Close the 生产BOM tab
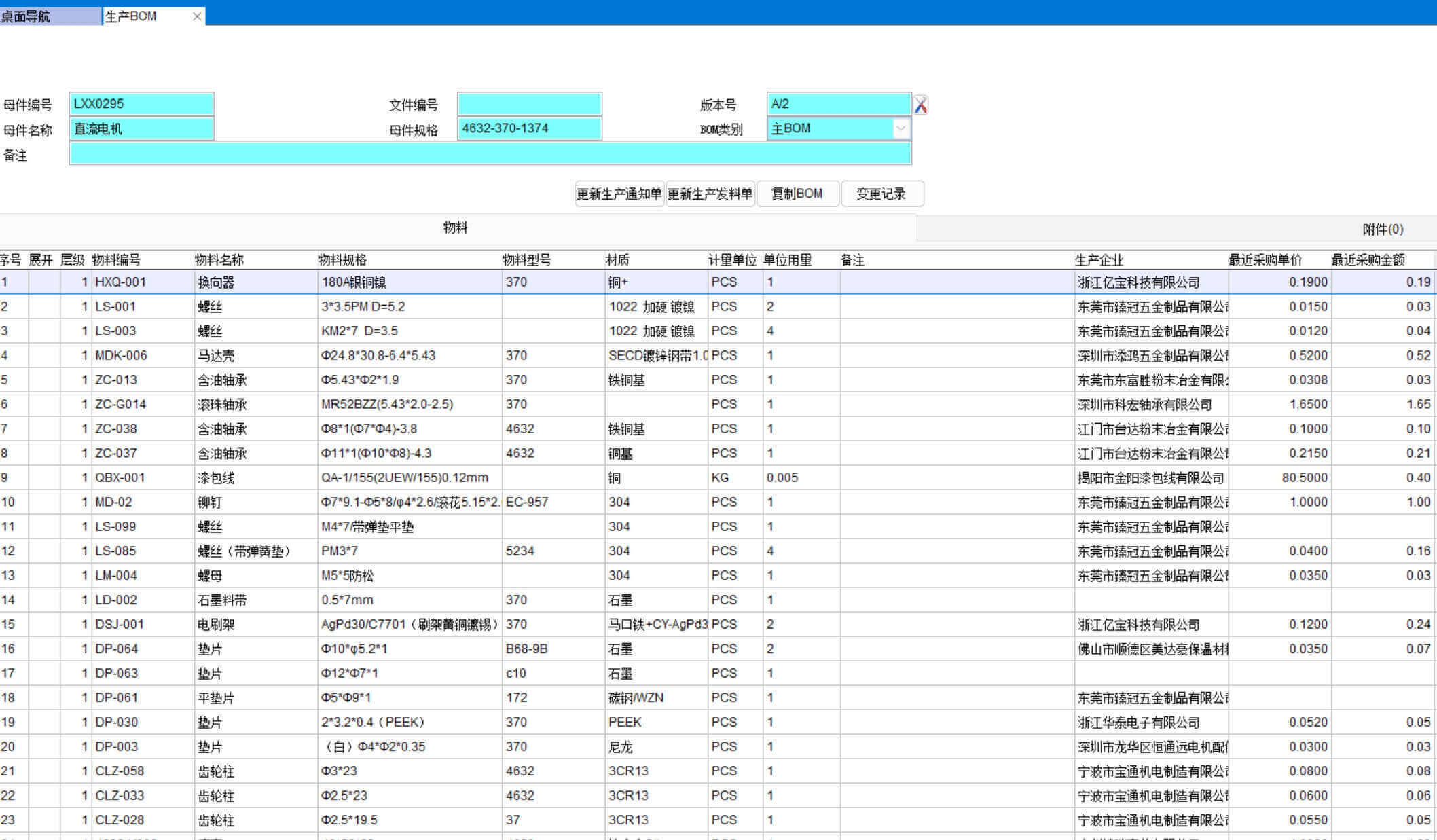The height and width of the screenshot is (840, 1437). pos(197,16)
